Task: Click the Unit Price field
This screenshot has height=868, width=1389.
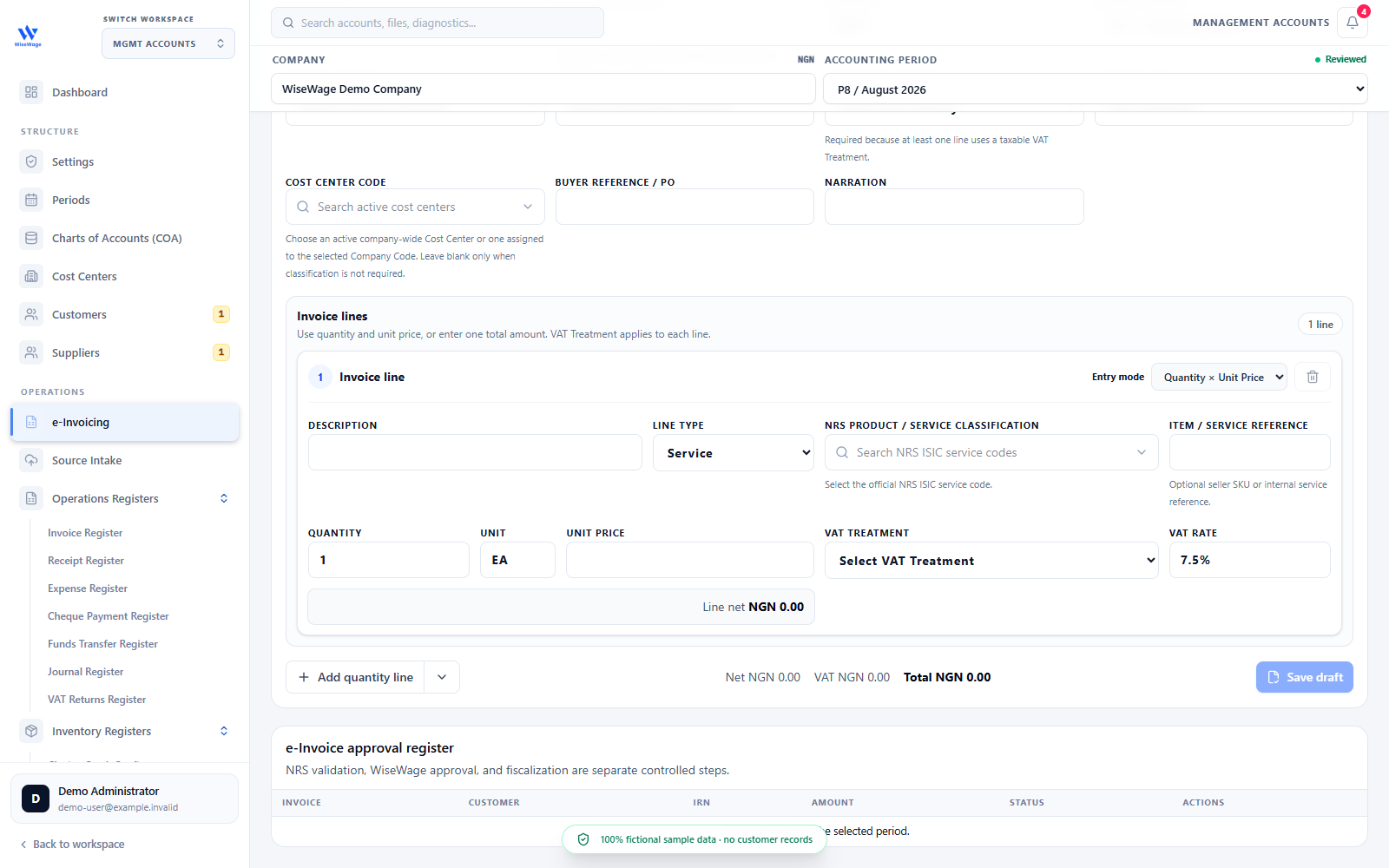Action: coord(690,560)
